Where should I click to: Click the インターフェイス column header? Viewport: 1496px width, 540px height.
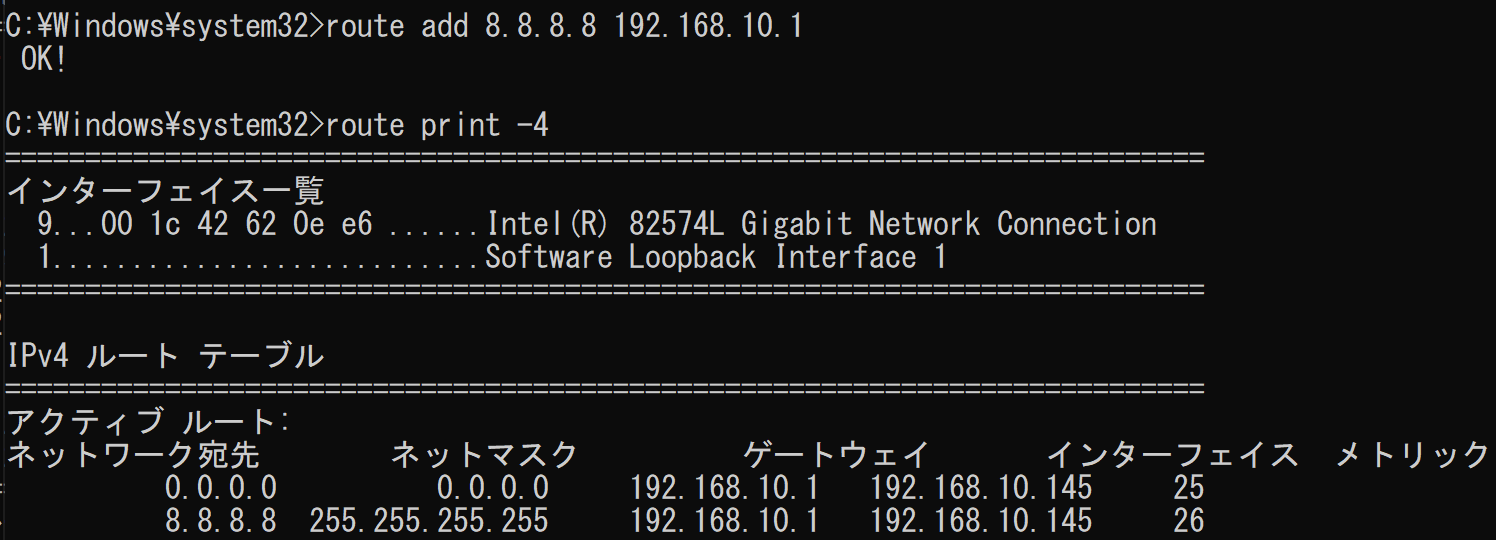[x=1172, y=456]
